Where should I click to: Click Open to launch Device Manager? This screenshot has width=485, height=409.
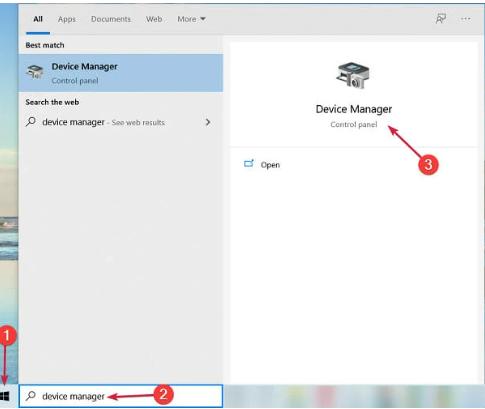pos(270,165)
